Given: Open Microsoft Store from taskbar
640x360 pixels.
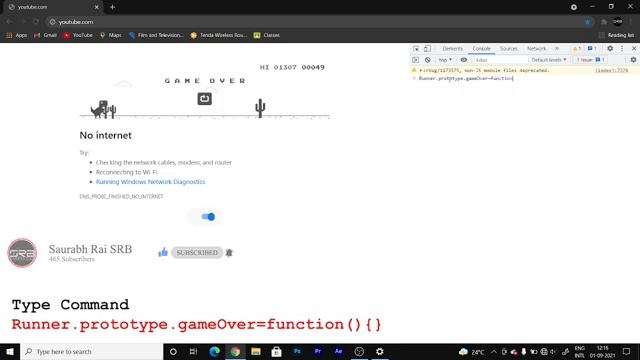Looking at the screenshot, I should pyautogui.click(x=276, y=351).
